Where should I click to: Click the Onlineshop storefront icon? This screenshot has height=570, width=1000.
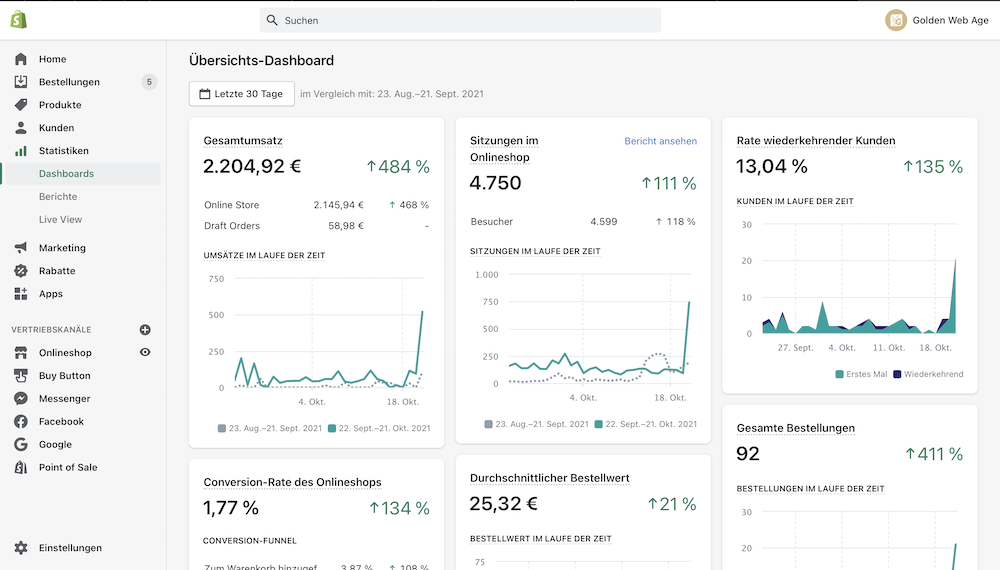pos(21,353)
